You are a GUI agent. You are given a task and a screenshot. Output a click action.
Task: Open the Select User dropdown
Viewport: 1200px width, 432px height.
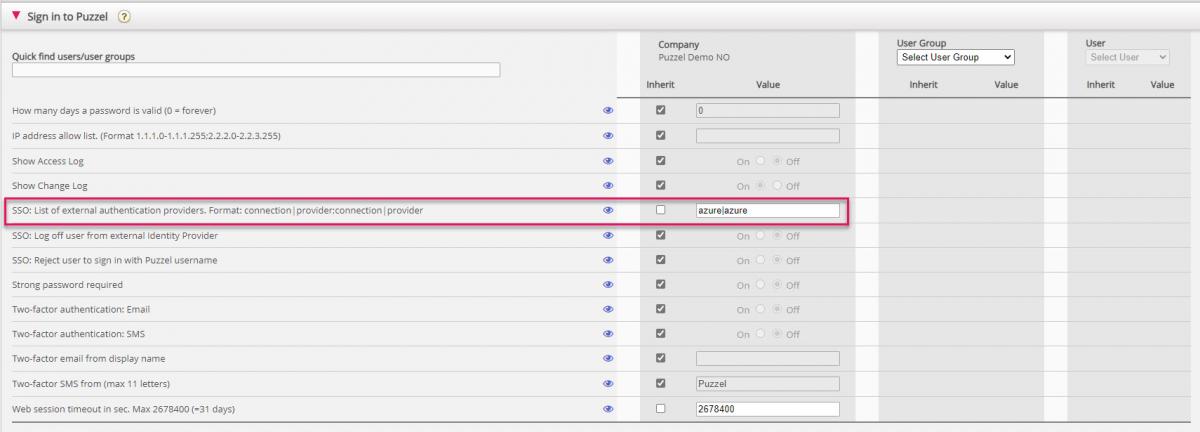(1129, 58)
